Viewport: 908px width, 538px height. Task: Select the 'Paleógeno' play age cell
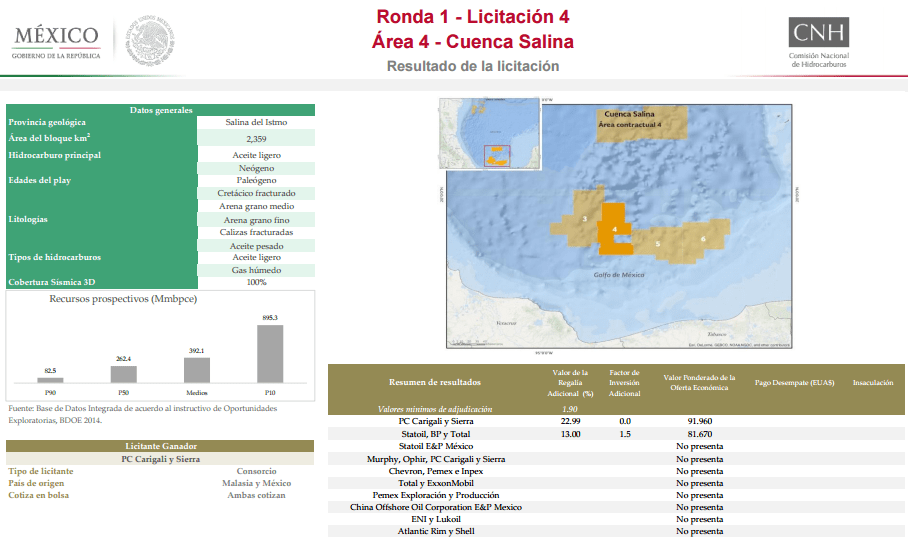click(256, 180)
